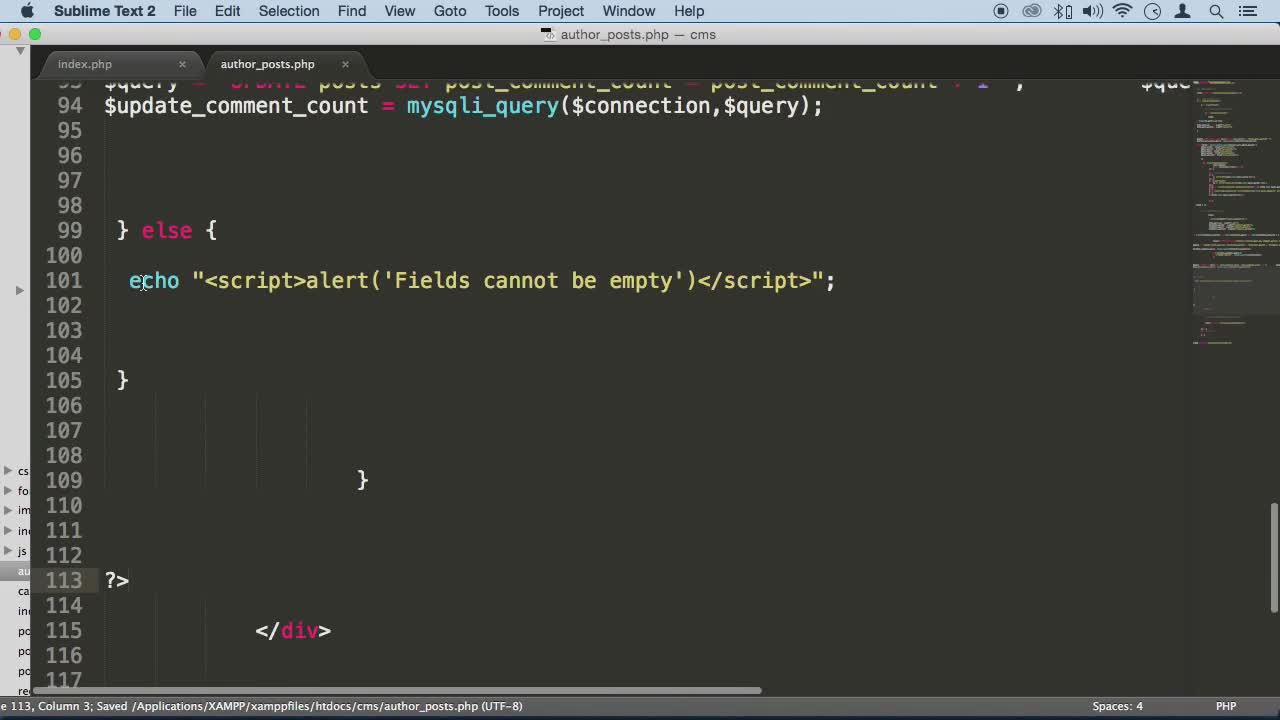
Task: Toggle the sidebar arrow beside line 101
Action: click(x=19, y=290)
